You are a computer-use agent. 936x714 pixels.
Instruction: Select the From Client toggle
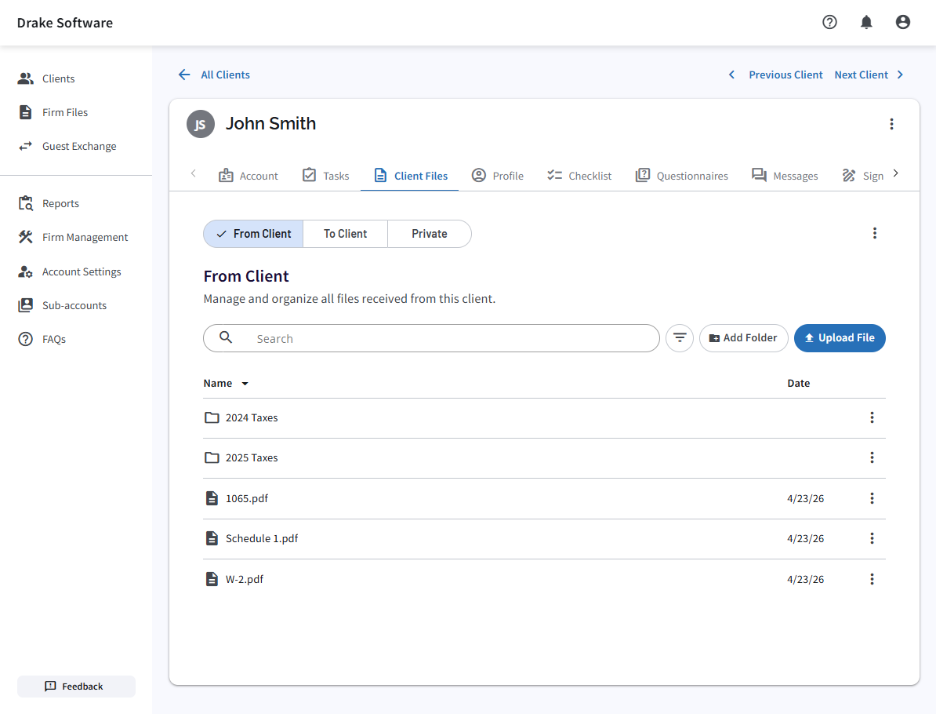253,234
